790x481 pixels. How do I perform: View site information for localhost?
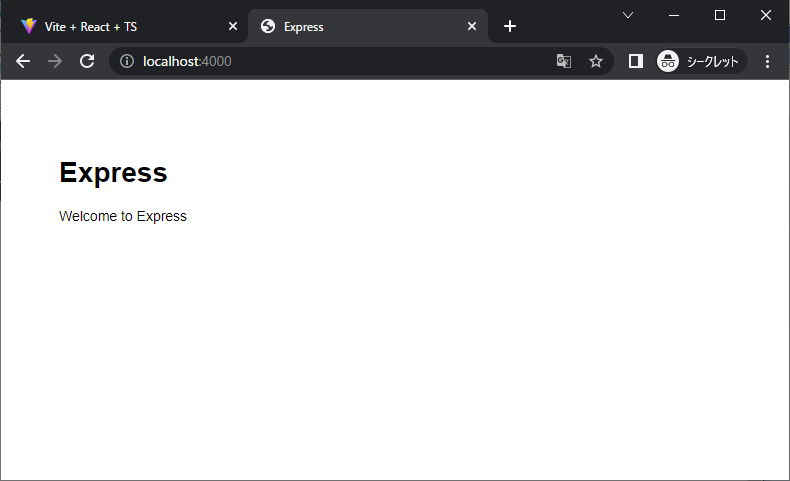tap(127, 61)
